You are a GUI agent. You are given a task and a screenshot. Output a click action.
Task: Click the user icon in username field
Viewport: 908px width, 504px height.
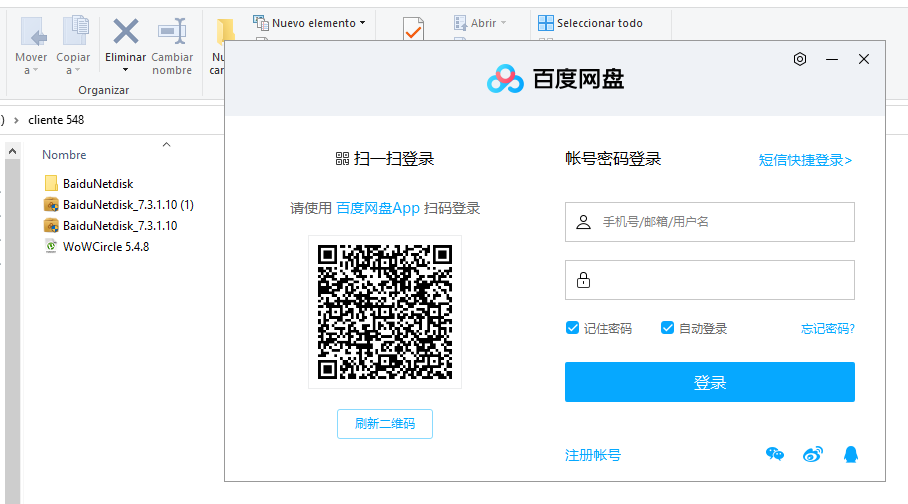(x=583, y=222)
